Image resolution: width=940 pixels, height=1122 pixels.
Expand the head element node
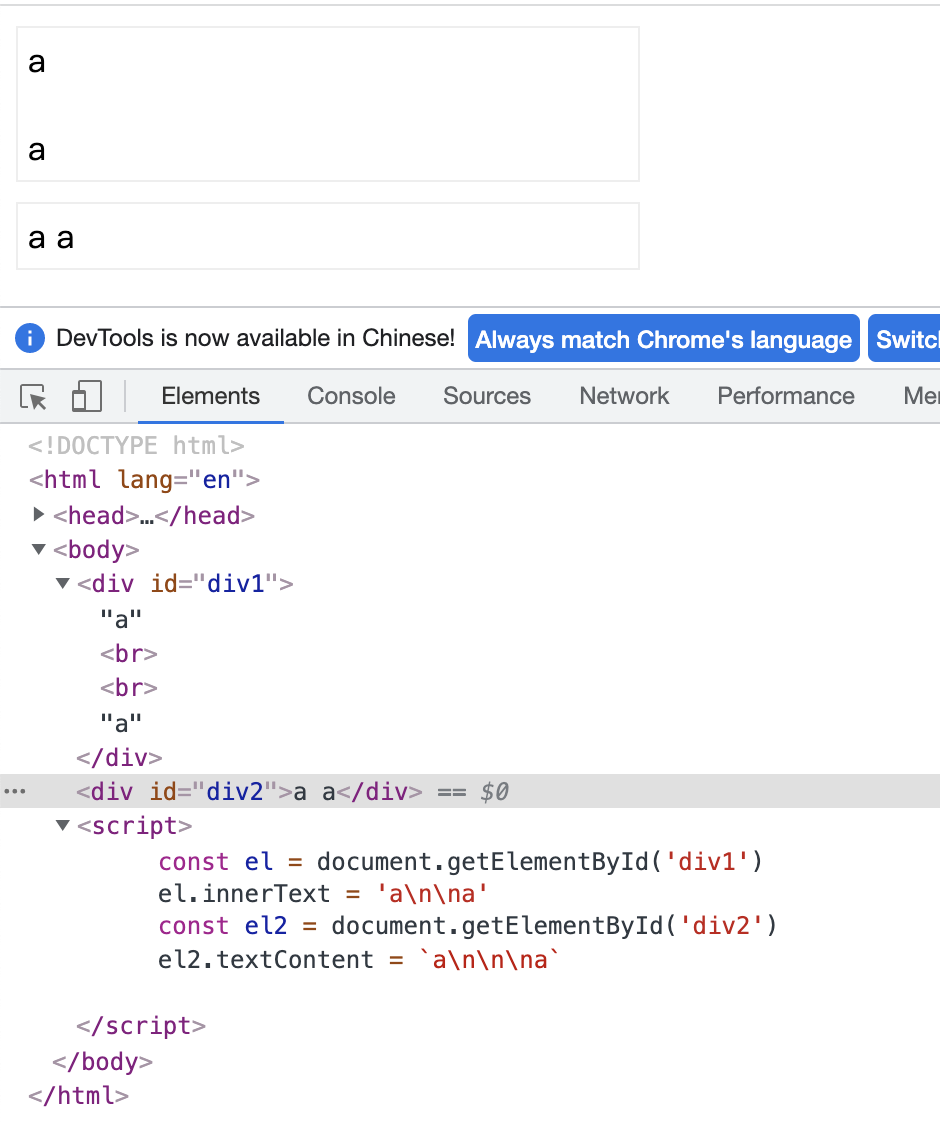click(x=39, y=514)
